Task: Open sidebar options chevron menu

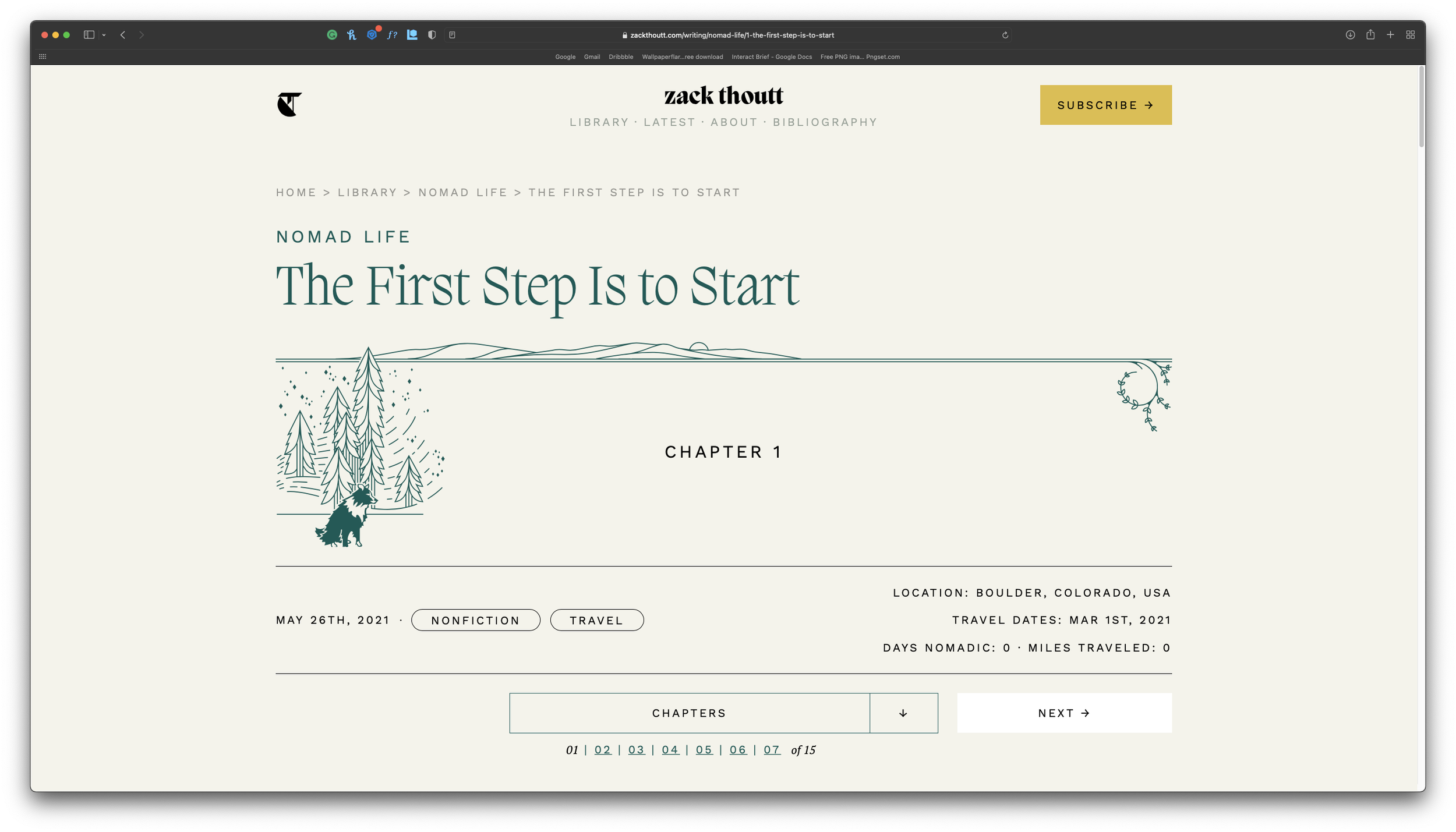Action: point(104,35)
